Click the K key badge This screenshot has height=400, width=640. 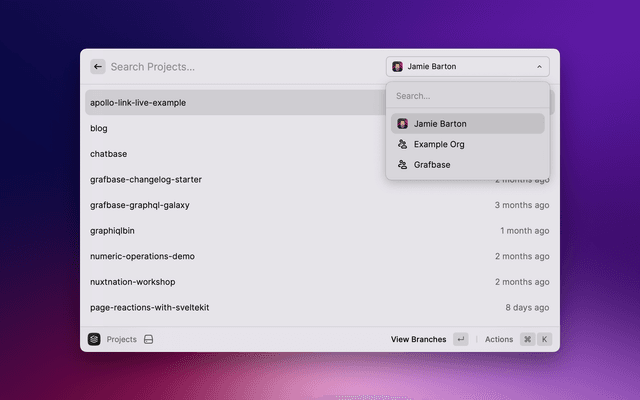(x=544, y=339)
